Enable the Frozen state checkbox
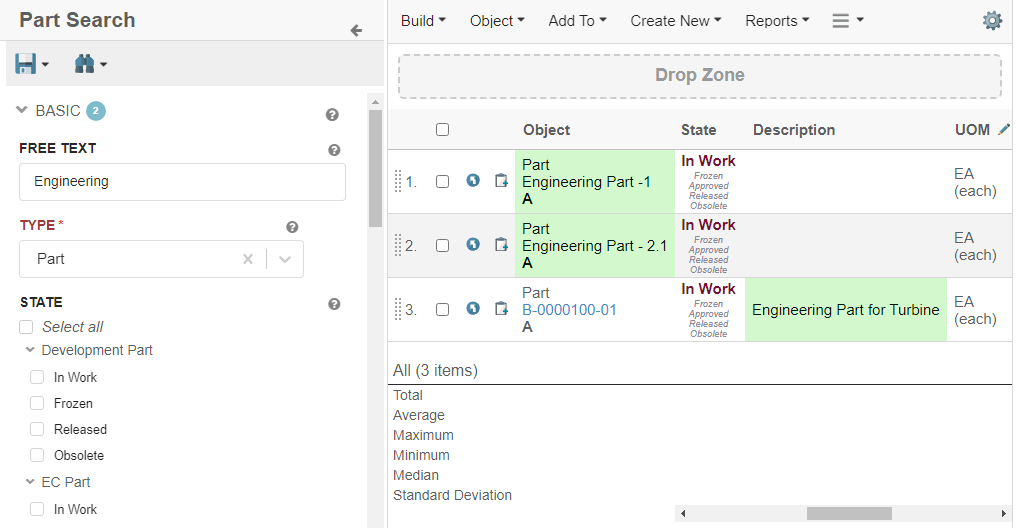The image size is (1016, 528). (x=37, y=403)
